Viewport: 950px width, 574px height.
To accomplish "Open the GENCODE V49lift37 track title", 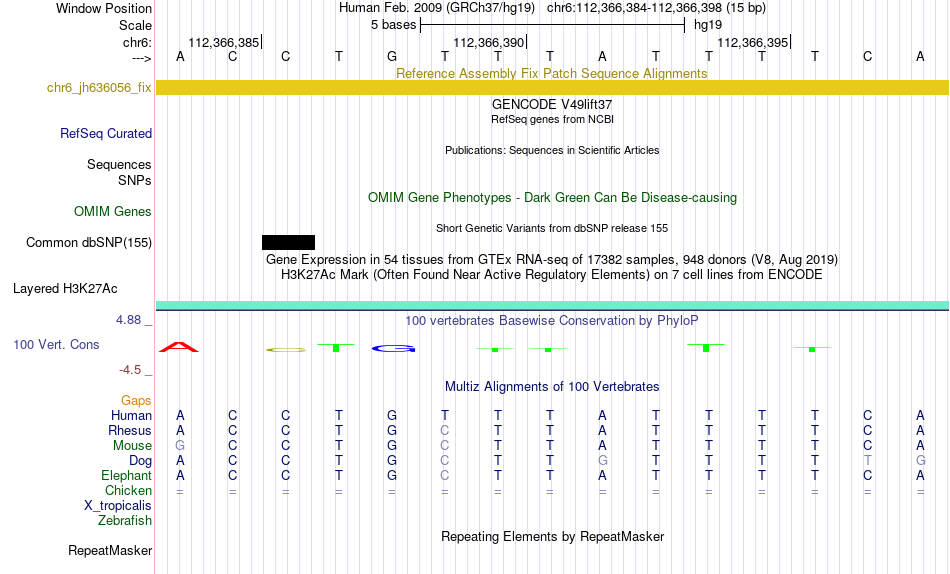I will (552, 104).
